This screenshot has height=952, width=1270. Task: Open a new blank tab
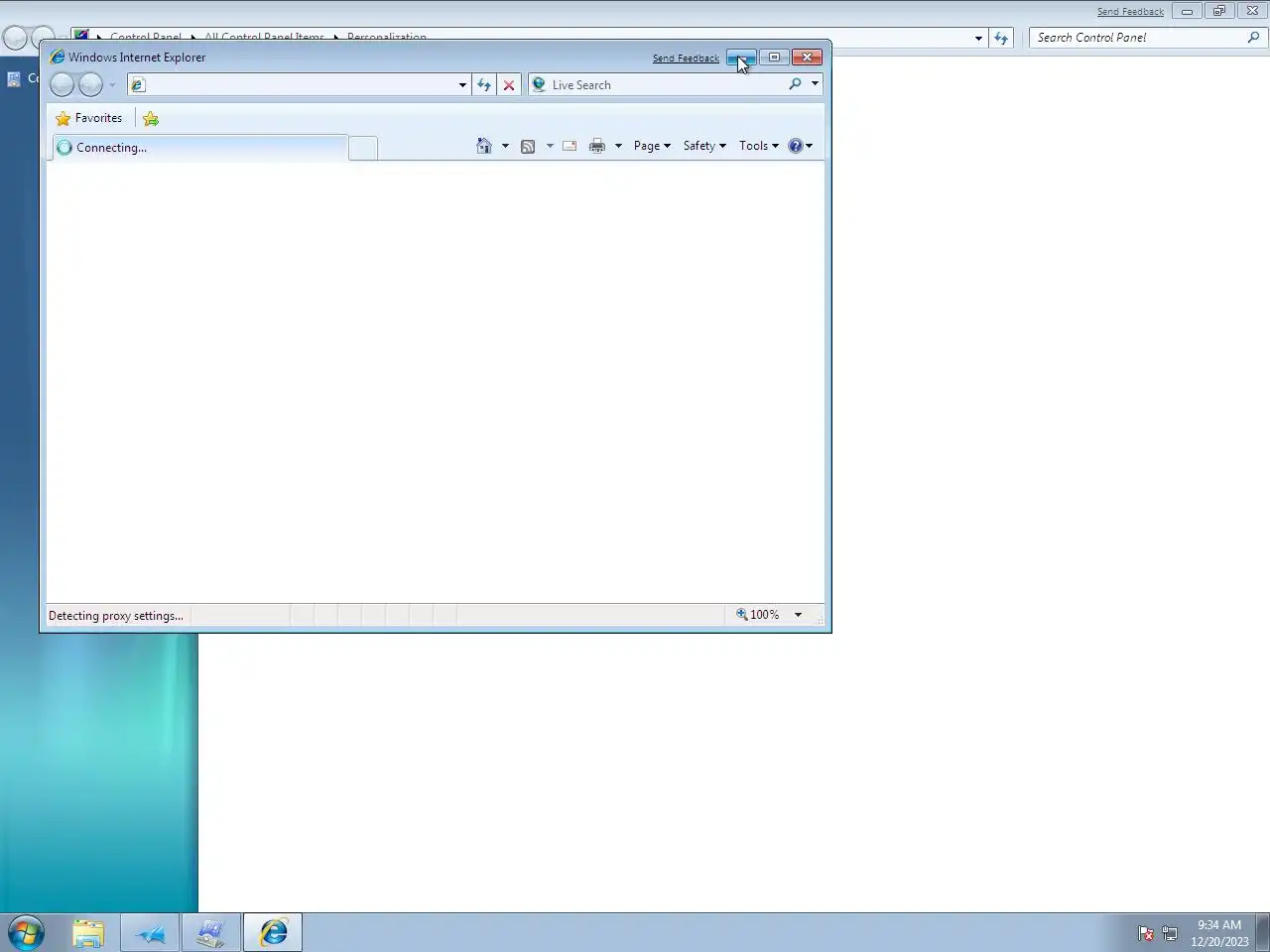click(x=363, y=149)
